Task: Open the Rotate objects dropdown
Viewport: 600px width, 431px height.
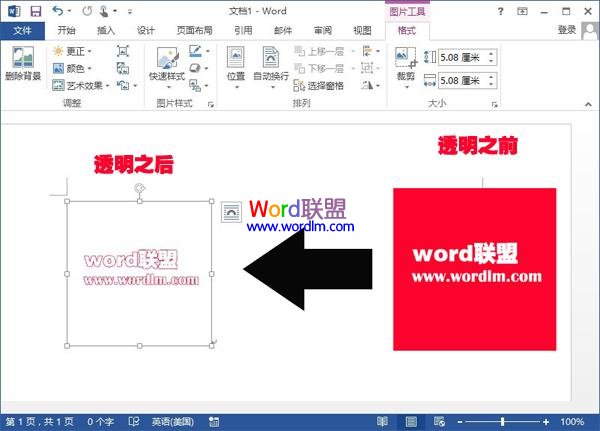Action: tap(371, 85)
